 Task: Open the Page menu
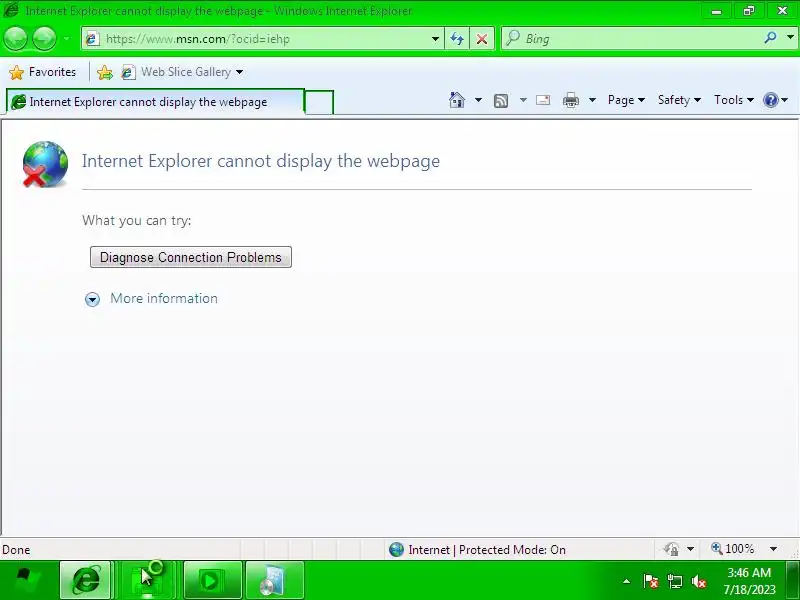626,100
